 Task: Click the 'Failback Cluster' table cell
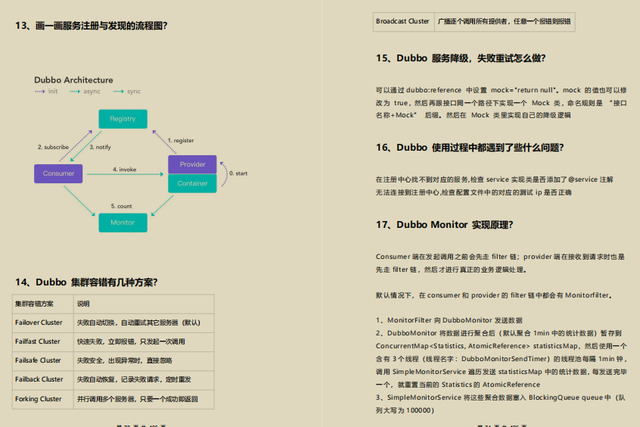[43, 380]
